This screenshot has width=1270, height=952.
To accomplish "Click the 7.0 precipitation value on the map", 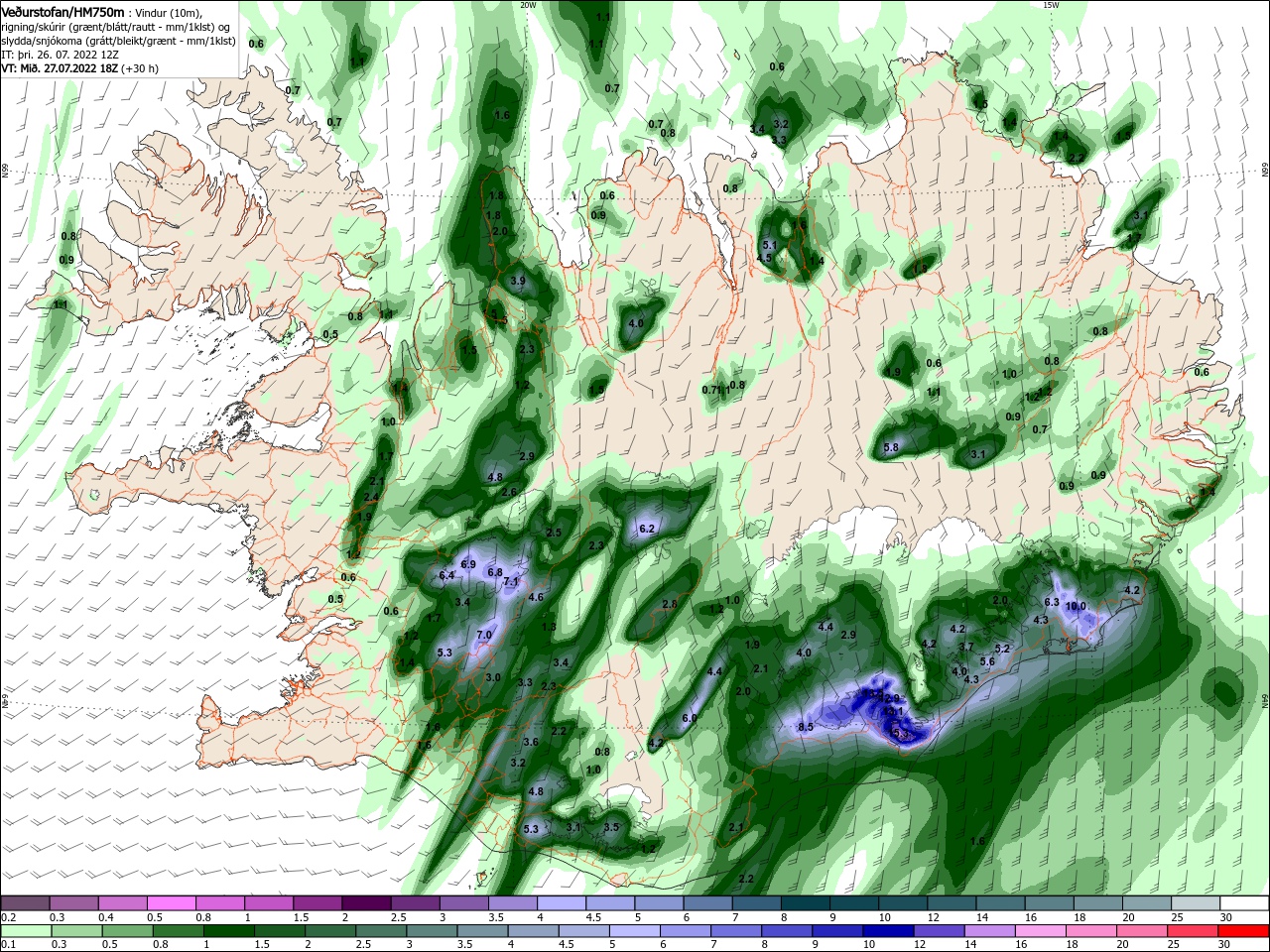I will [x=484, y=635].
